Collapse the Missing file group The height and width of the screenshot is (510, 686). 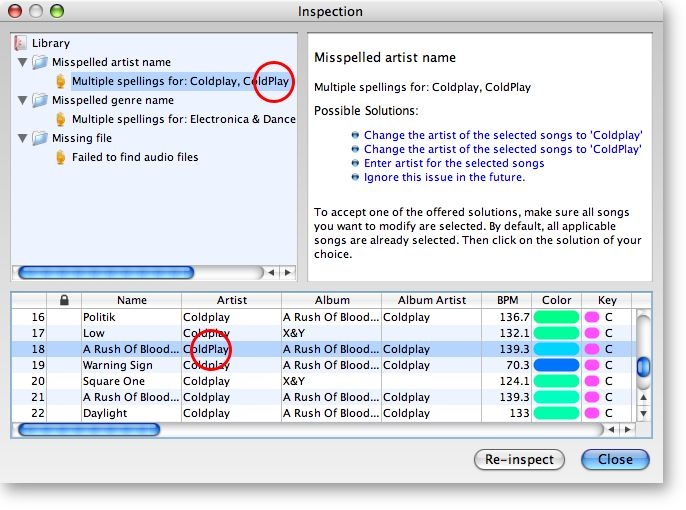(x=22, y=138)
